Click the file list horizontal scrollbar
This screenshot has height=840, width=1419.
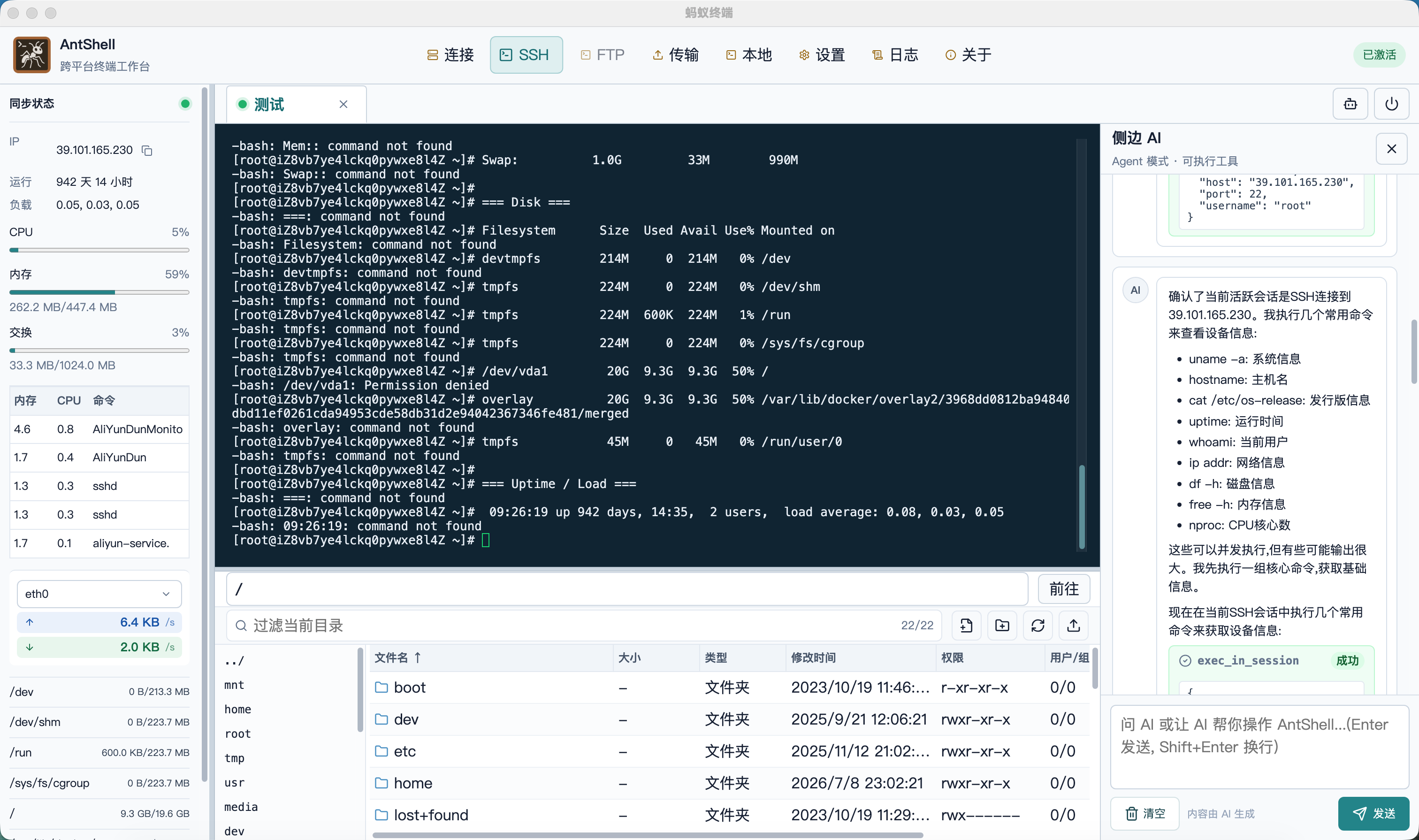click(648, 835)
